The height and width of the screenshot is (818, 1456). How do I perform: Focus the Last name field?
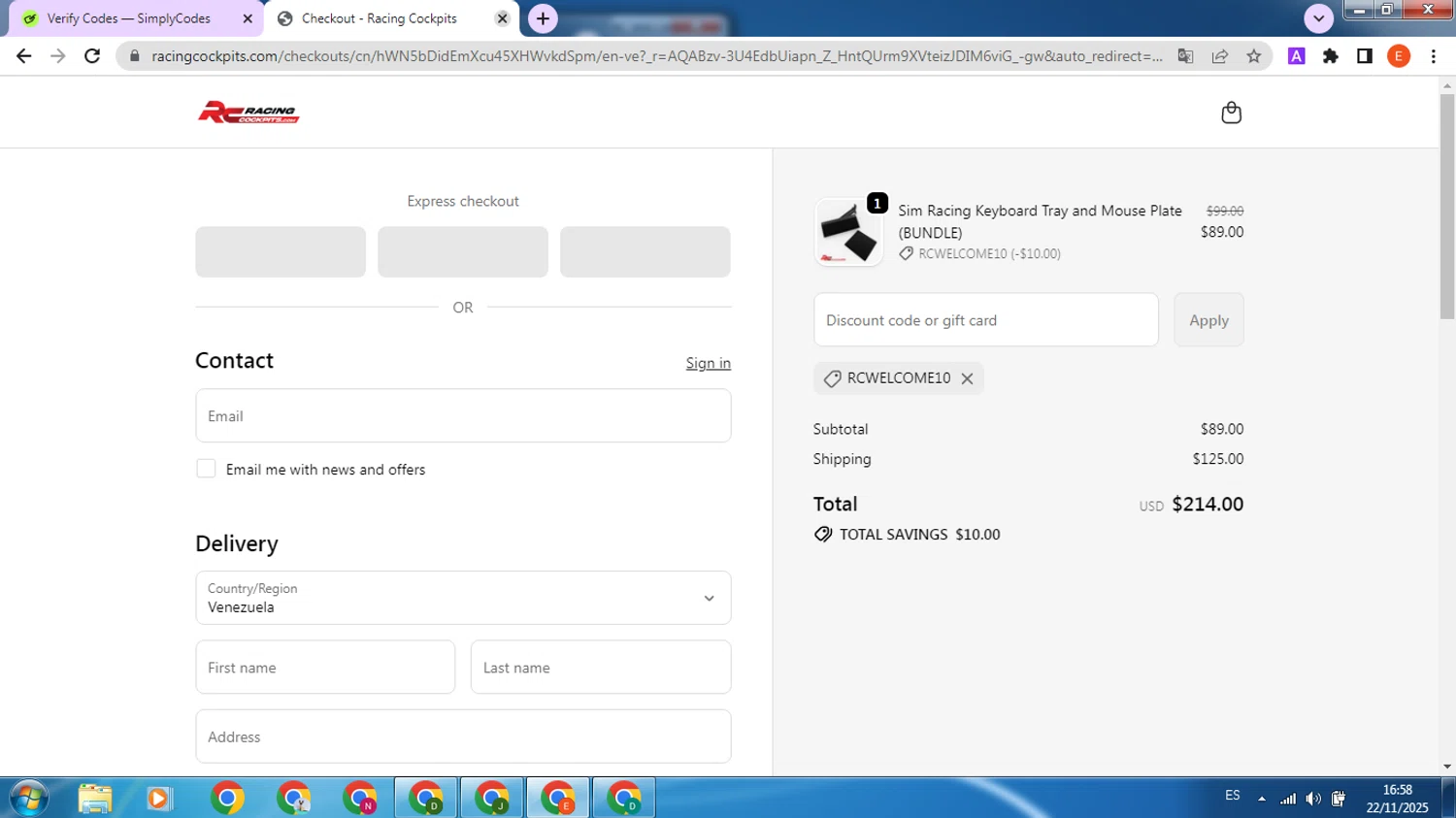(x=601, y=668)
